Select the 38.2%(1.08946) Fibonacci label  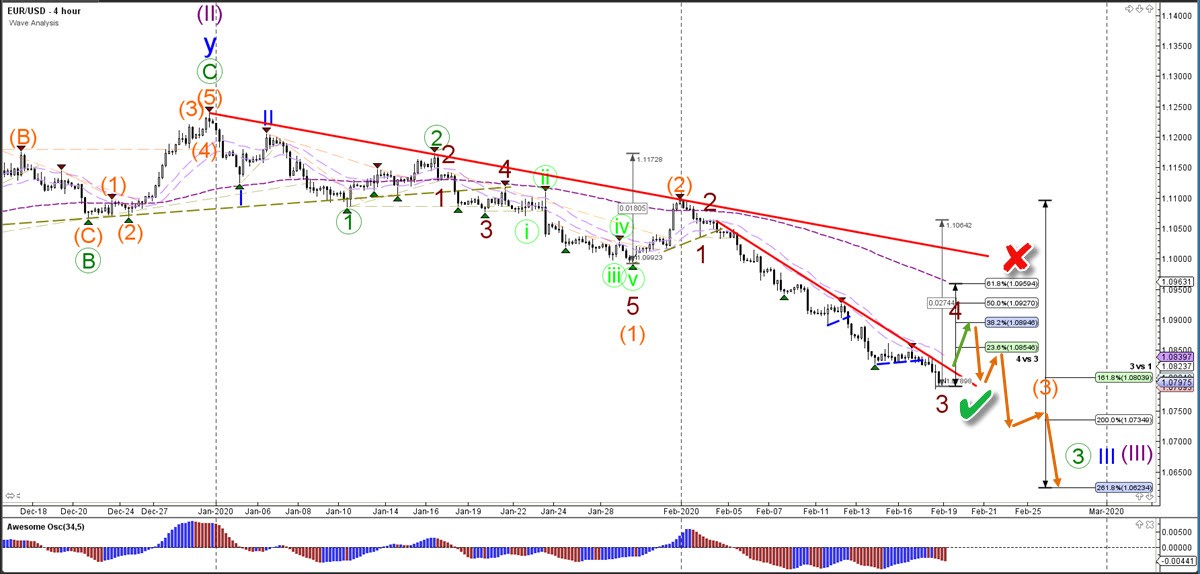point(1012,323)
